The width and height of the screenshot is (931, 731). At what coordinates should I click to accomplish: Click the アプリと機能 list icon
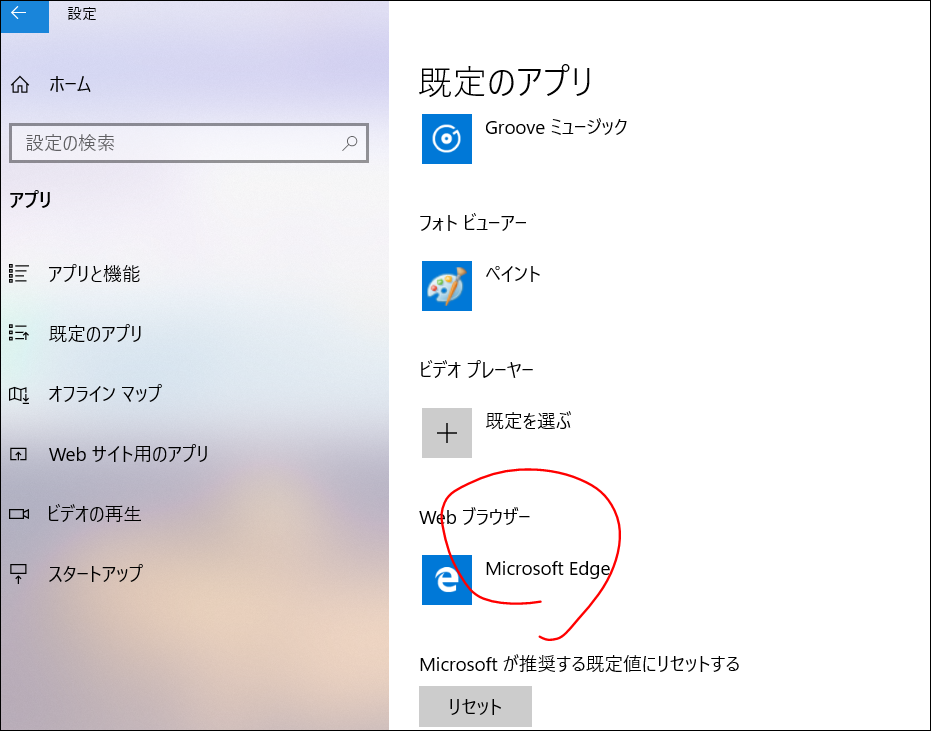click(18, 273)
